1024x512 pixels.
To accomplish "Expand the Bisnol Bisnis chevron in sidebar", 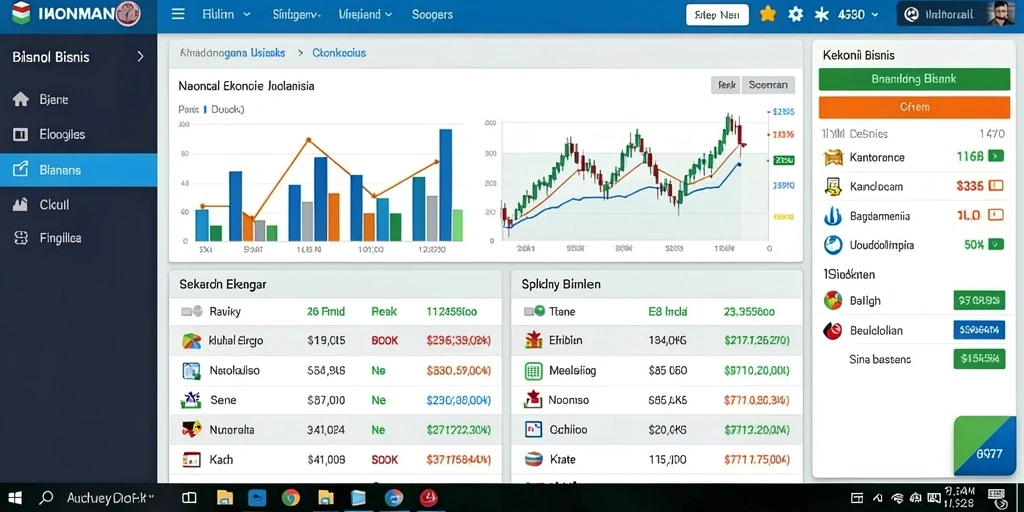I will (x=140, y=57).
